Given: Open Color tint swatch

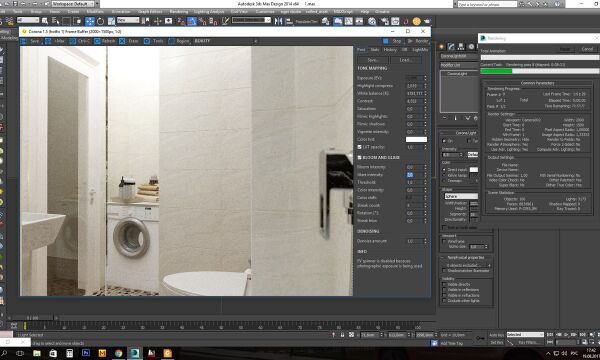Looking at the screenshot, I should 416,139.
